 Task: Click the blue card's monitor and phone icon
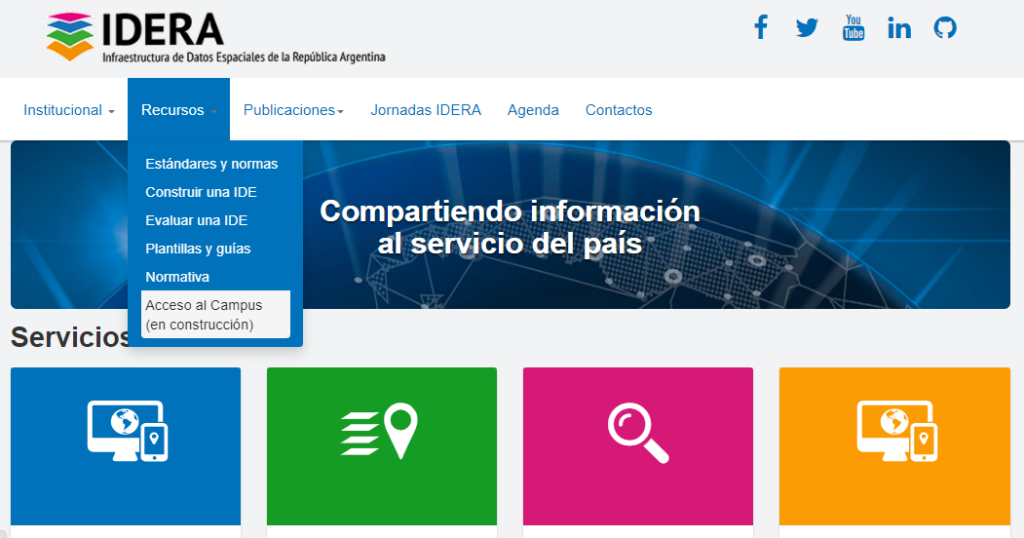pyautogui.click(x=127, y=431)
